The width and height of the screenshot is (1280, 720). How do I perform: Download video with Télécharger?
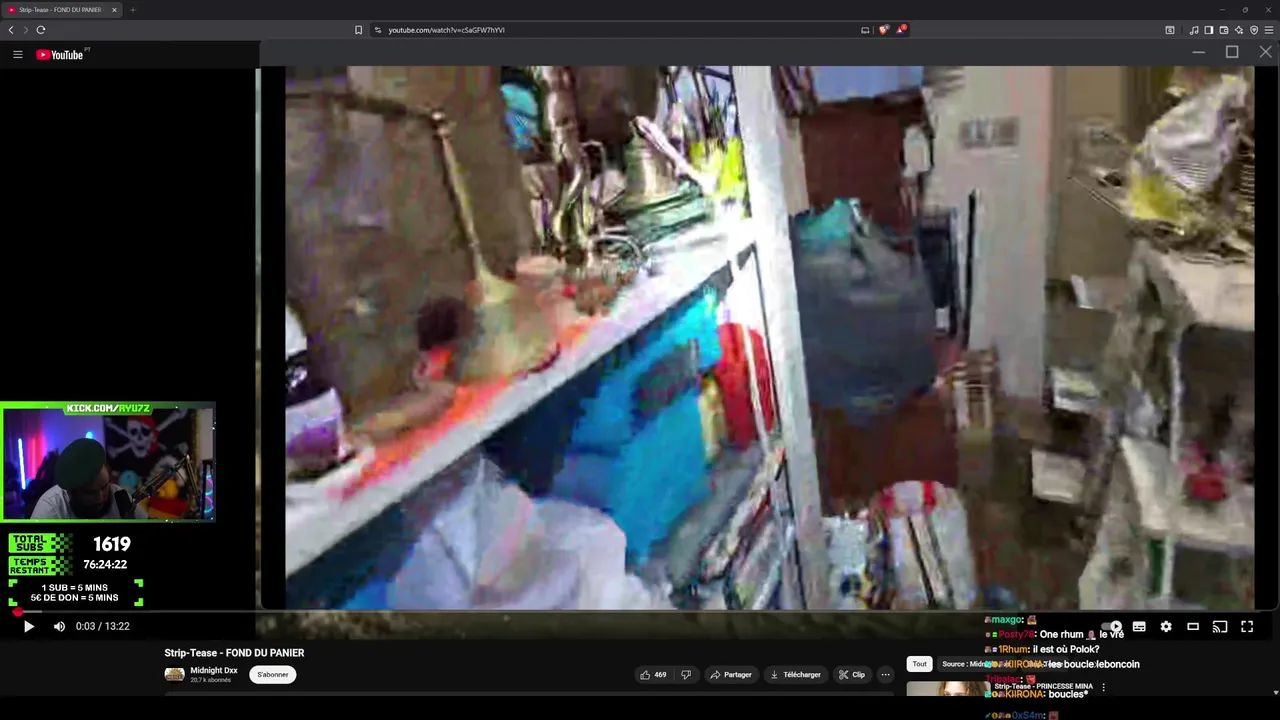tap(795, 675)
